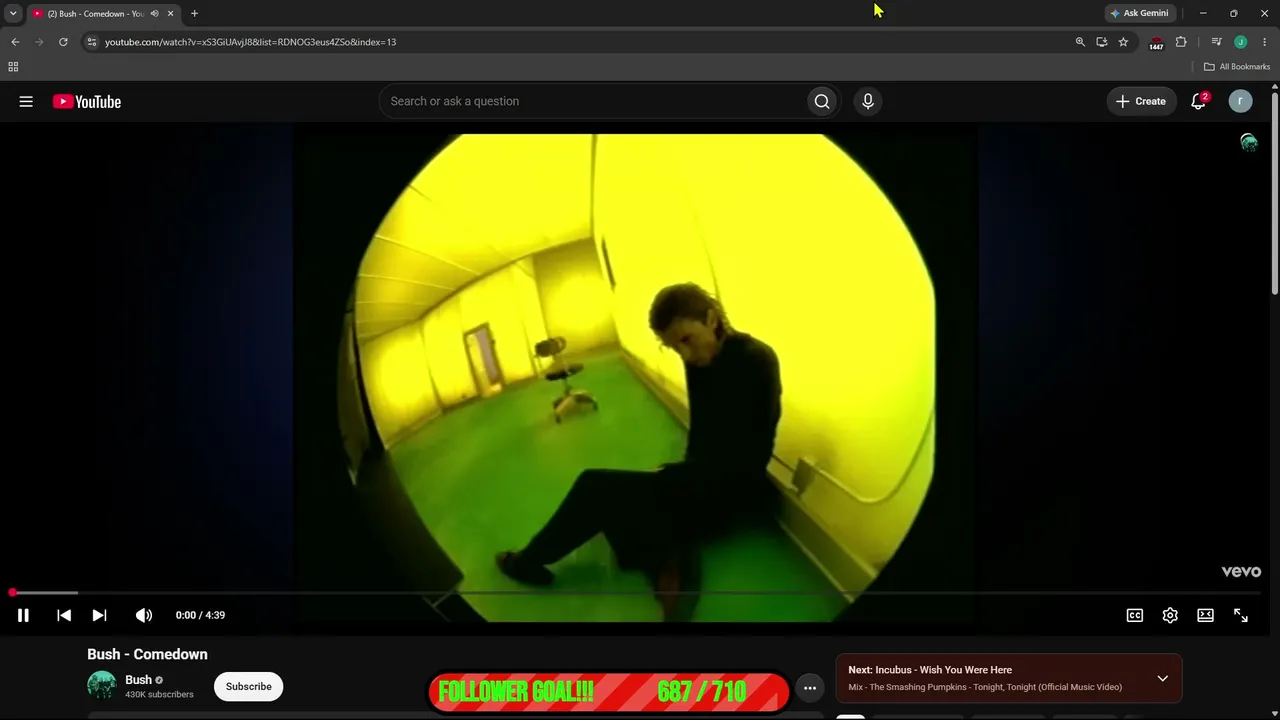The image size is (1280, 720).
Task: Start voice search with the microphone
Action: (868, 101)
